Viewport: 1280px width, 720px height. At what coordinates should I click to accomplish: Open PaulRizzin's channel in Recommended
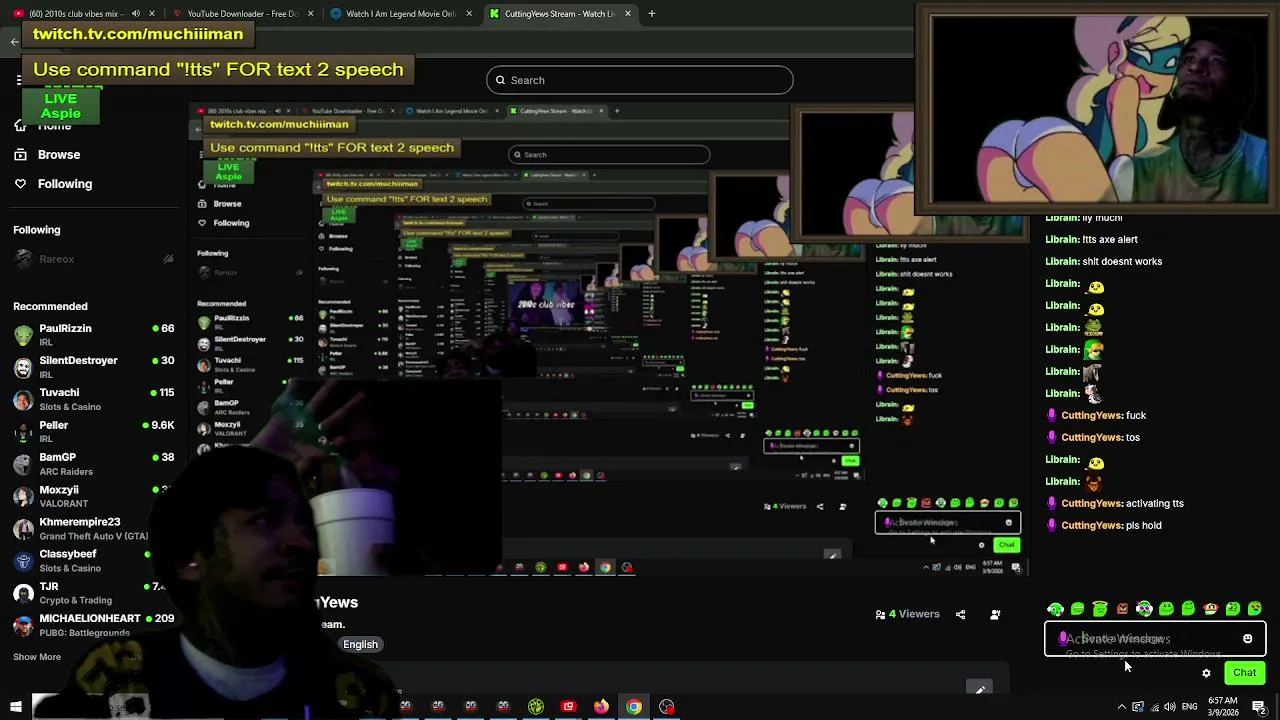pyautogui.click(x=94, y=335)
